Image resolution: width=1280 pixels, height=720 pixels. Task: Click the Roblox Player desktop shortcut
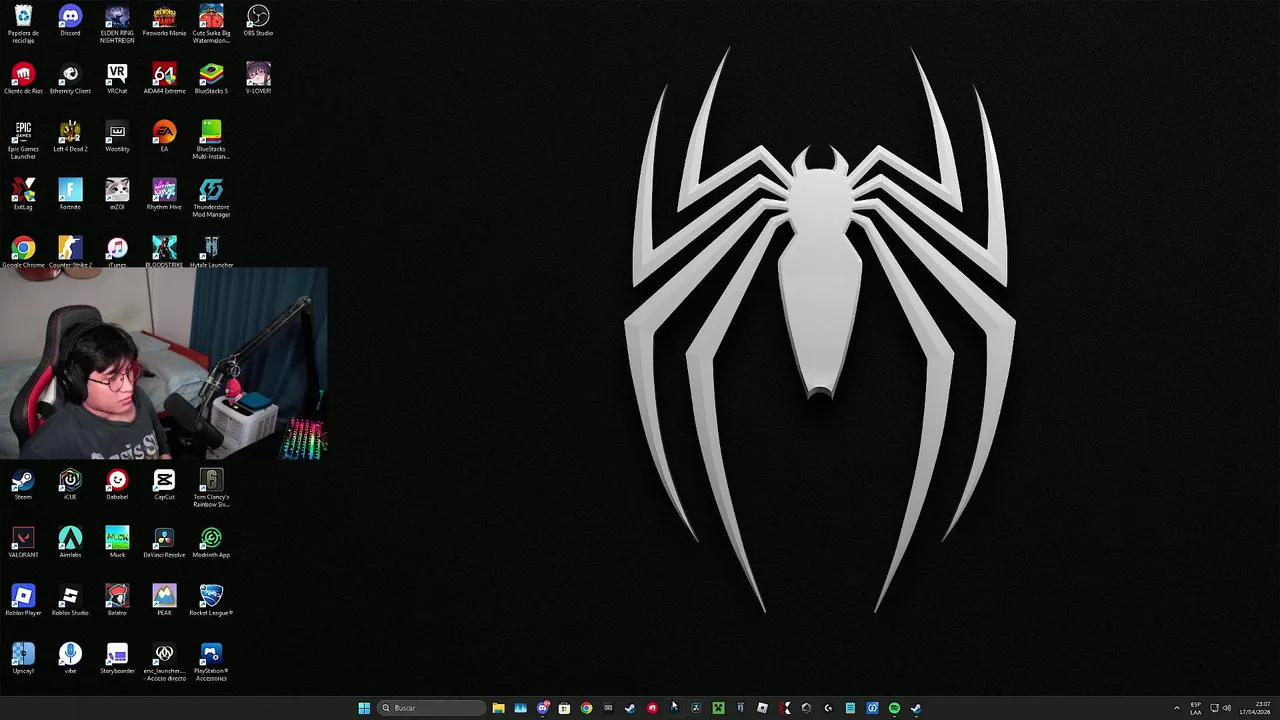23,601
